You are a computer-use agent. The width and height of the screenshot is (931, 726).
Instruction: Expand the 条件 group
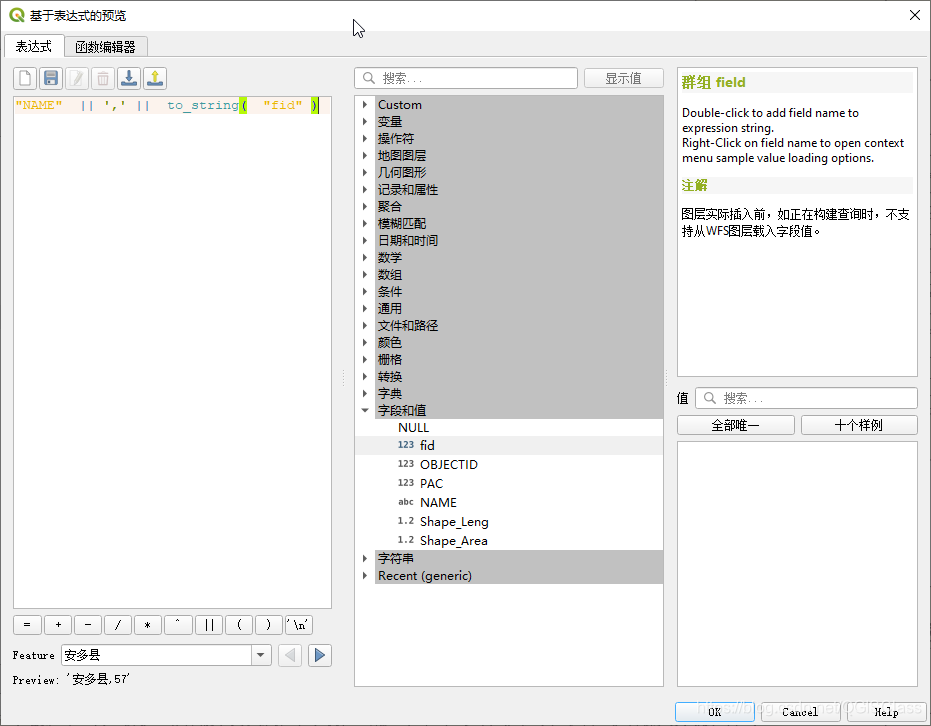[x=365, y=291]
